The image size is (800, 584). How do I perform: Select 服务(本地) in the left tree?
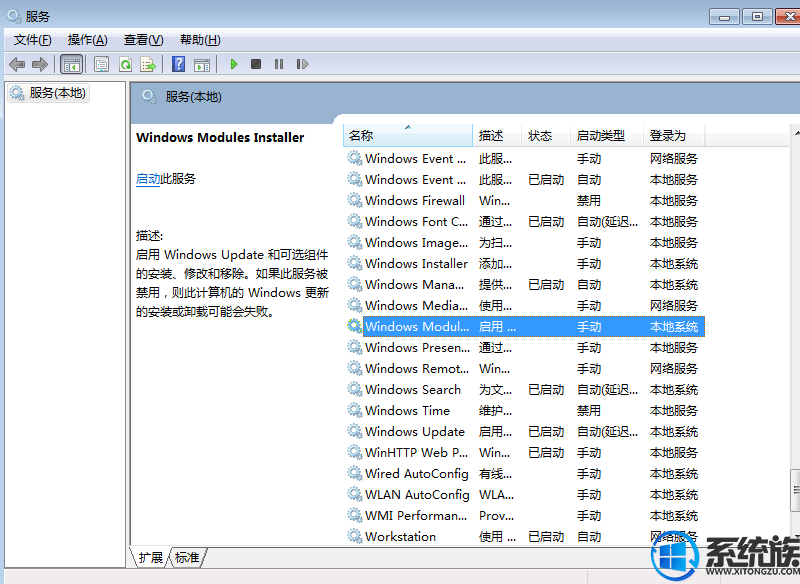tap(49, 93)
